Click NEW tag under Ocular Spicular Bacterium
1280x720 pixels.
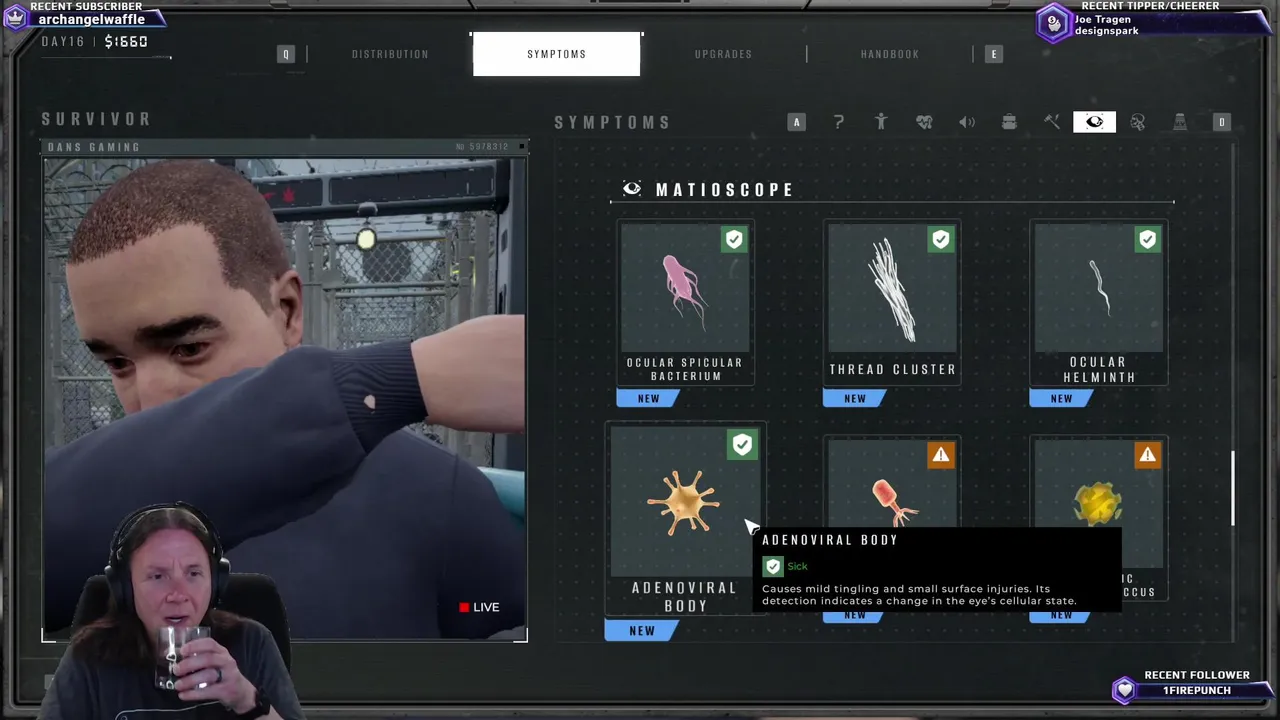click(649, 398)
